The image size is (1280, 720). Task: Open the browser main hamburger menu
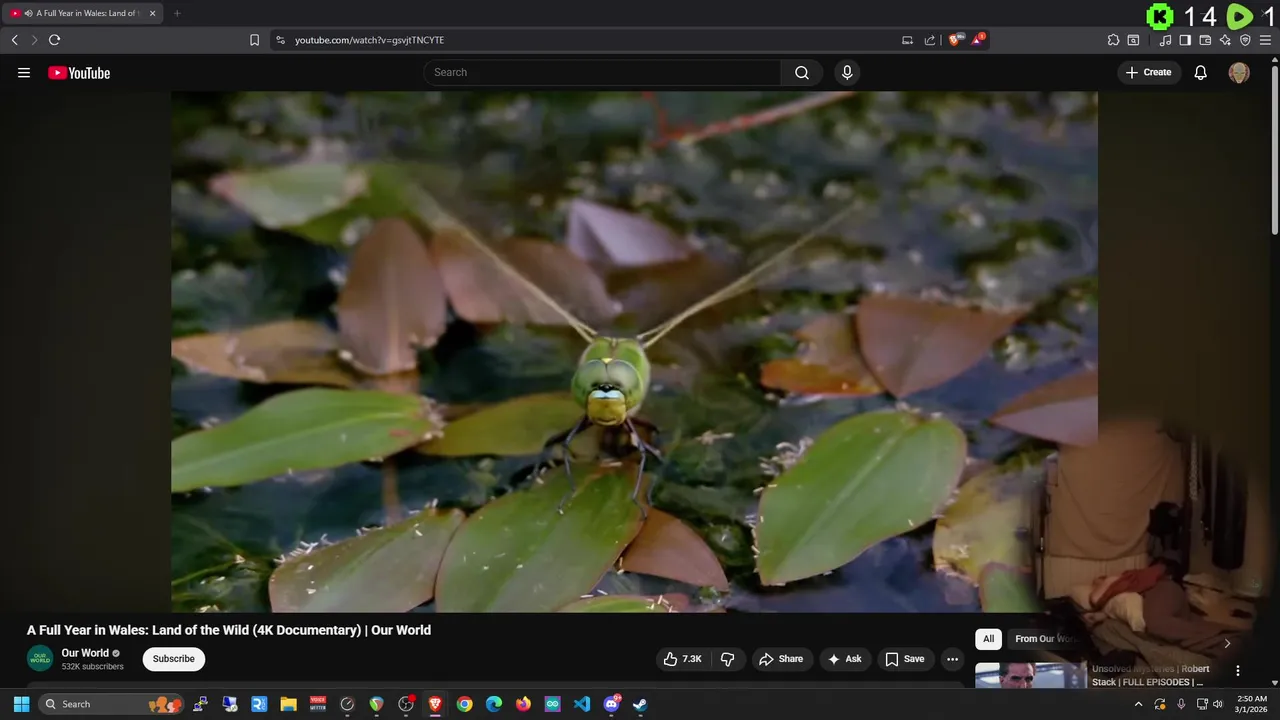point(1265,40)
